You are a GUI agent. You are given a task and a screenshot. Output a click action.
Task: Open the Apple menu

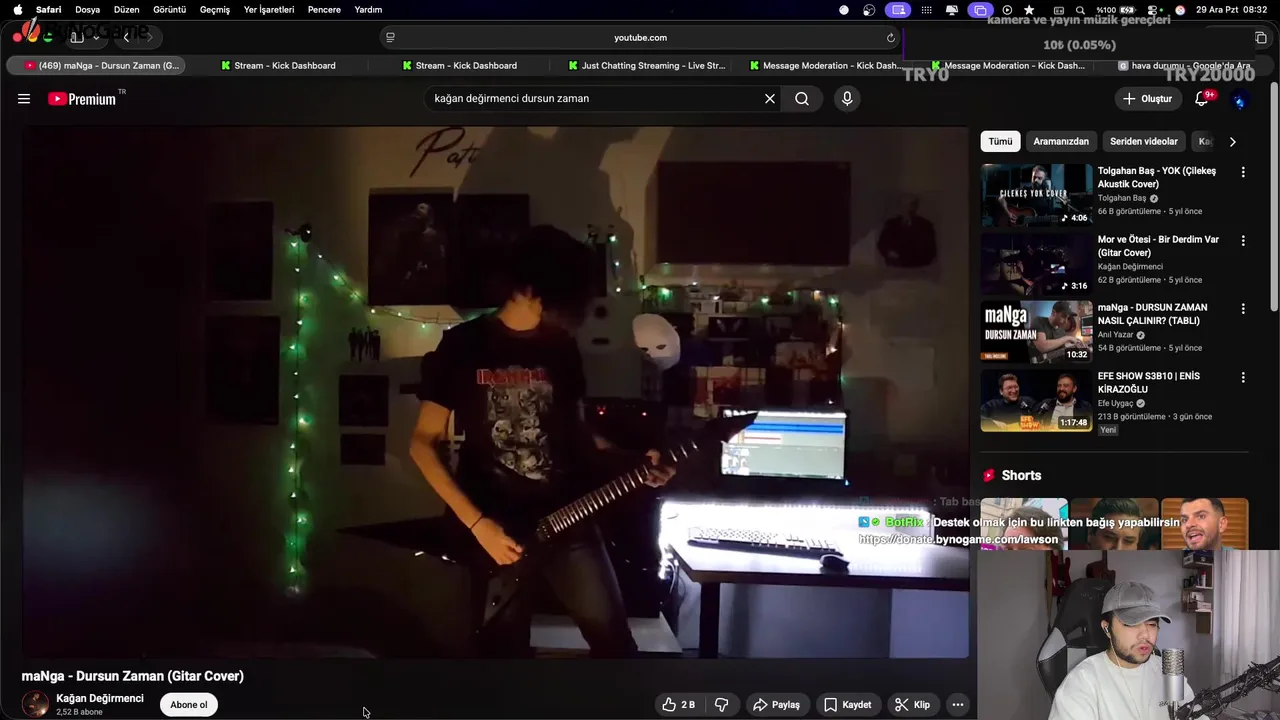click(x=17, y=10)
